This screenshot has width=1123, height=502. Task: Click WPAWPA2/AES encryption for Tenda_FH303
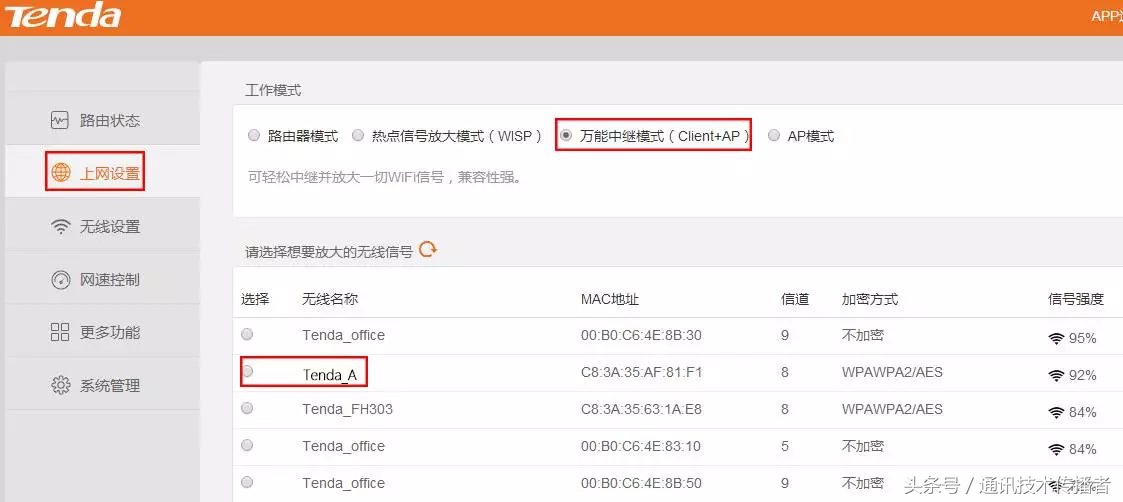(892, 409)
